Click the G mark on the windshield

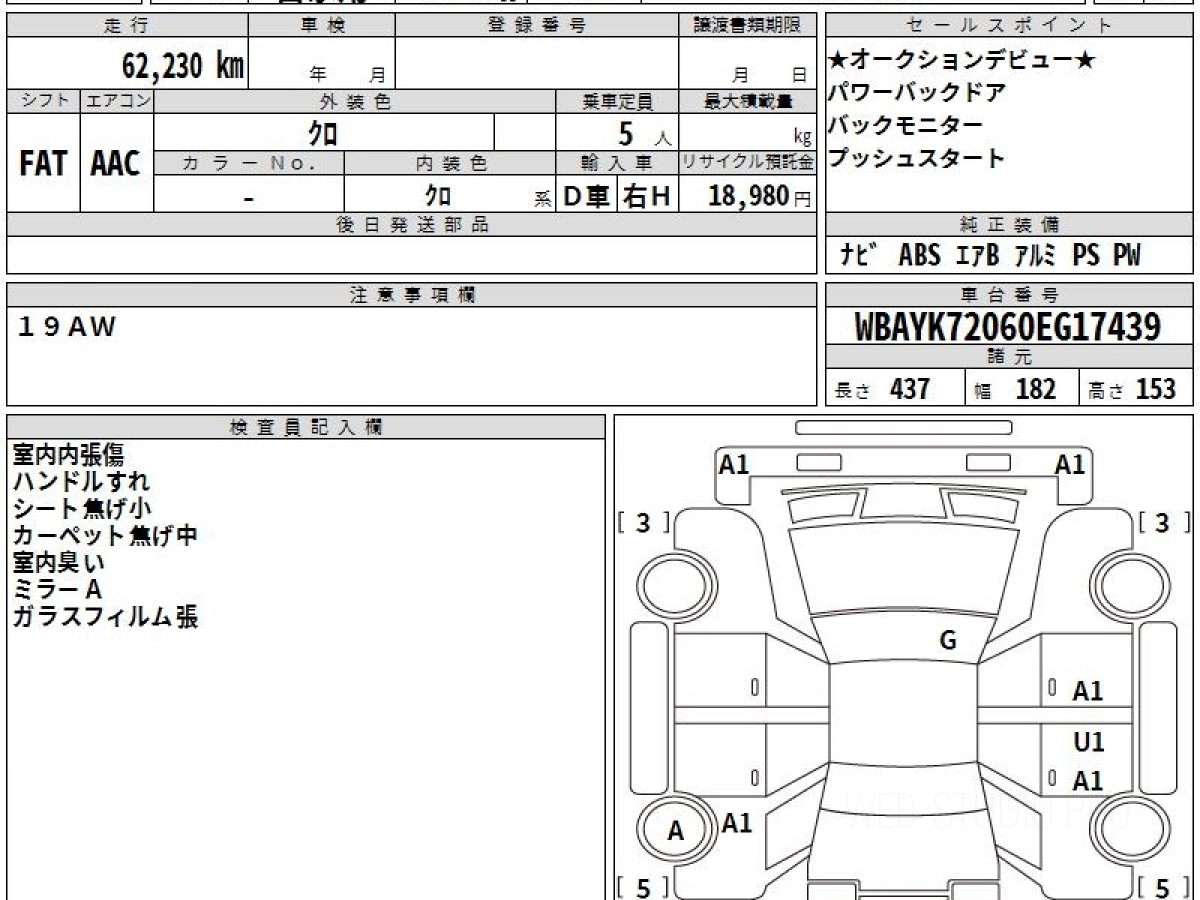tap(948, 641)
